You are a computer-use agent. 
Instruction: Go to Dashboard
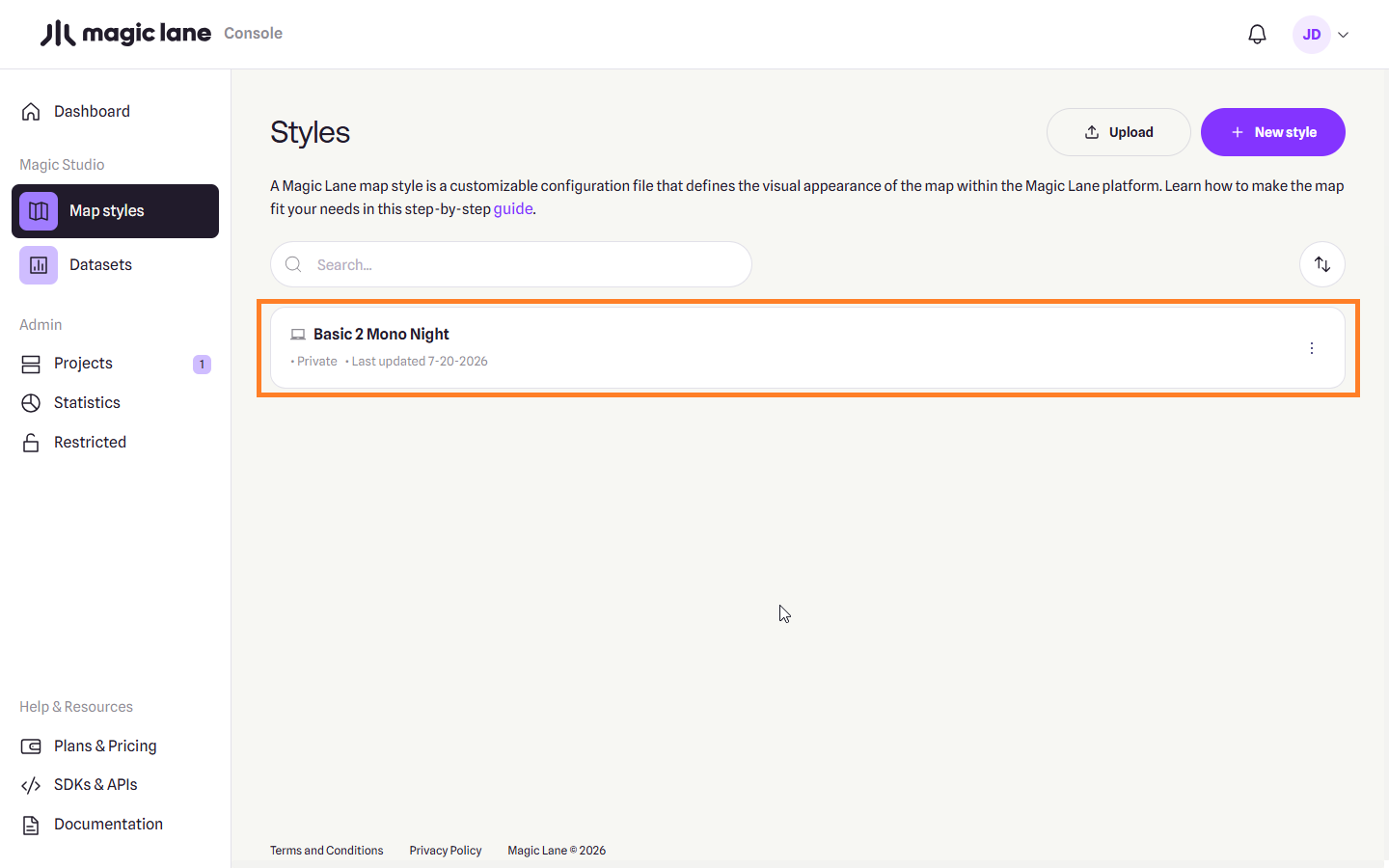pyautogui.click(x=92, y=112)
